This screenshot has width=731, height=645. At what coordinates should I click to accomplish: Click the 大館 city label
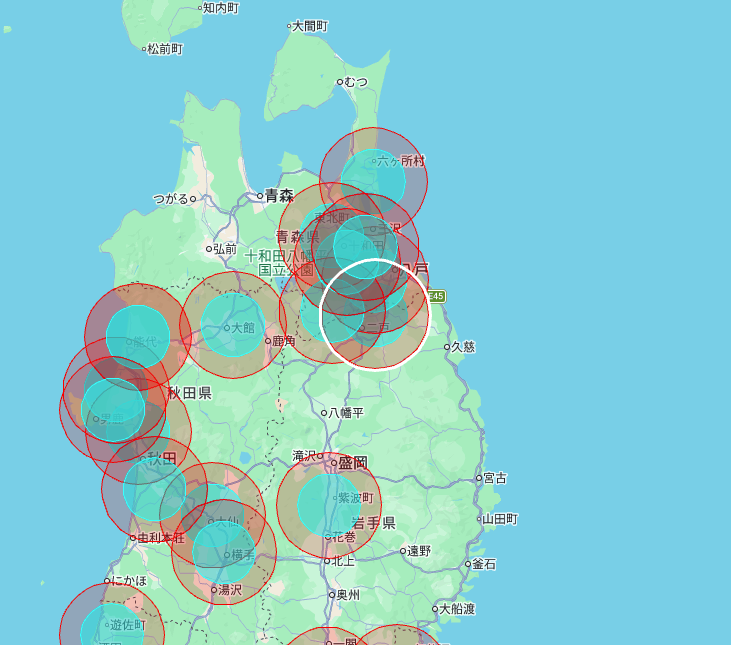click(x=243, y=328)
